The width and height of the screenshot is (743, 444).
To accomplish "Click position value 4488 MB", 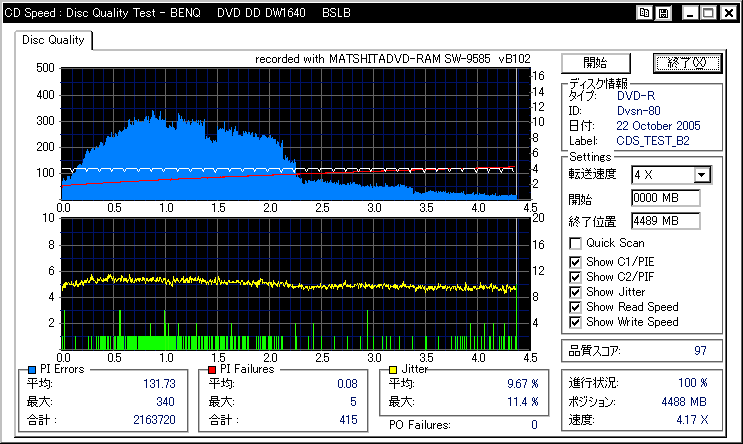I will point(684,402).
